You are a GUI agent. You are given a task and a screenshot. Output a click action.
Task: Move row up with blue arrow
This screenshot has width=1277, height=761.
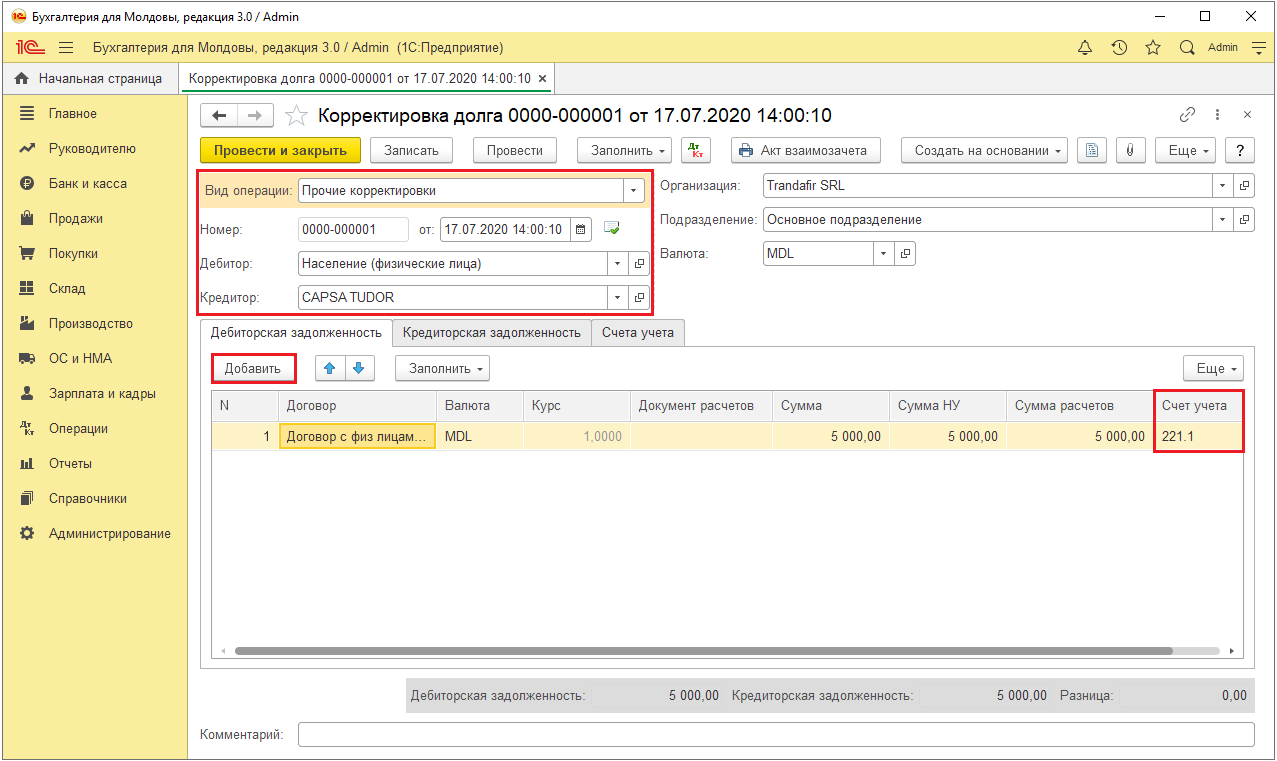(330, 368)
